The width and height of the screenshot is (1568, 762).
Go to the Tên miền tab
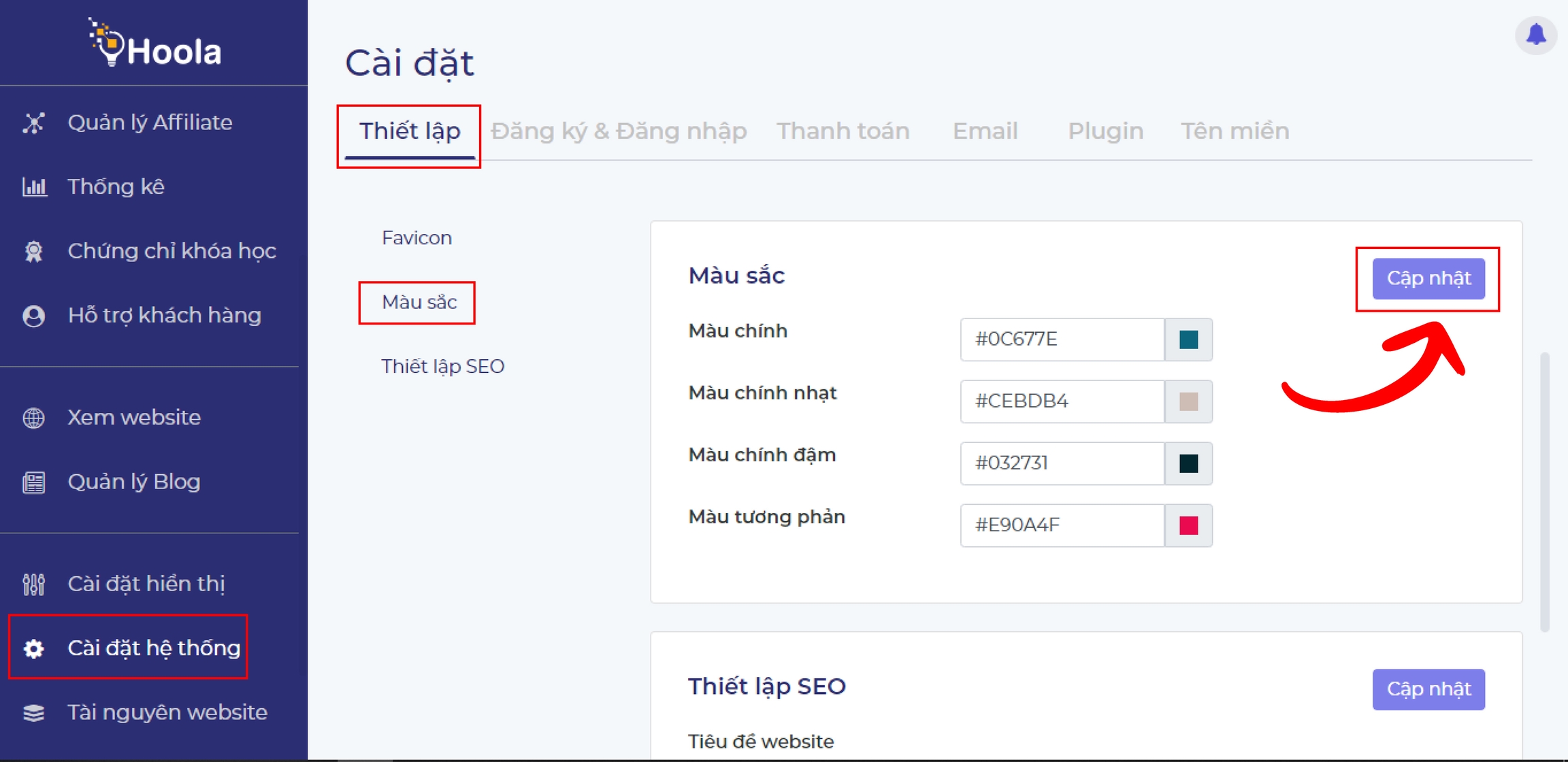(1235, 131)
